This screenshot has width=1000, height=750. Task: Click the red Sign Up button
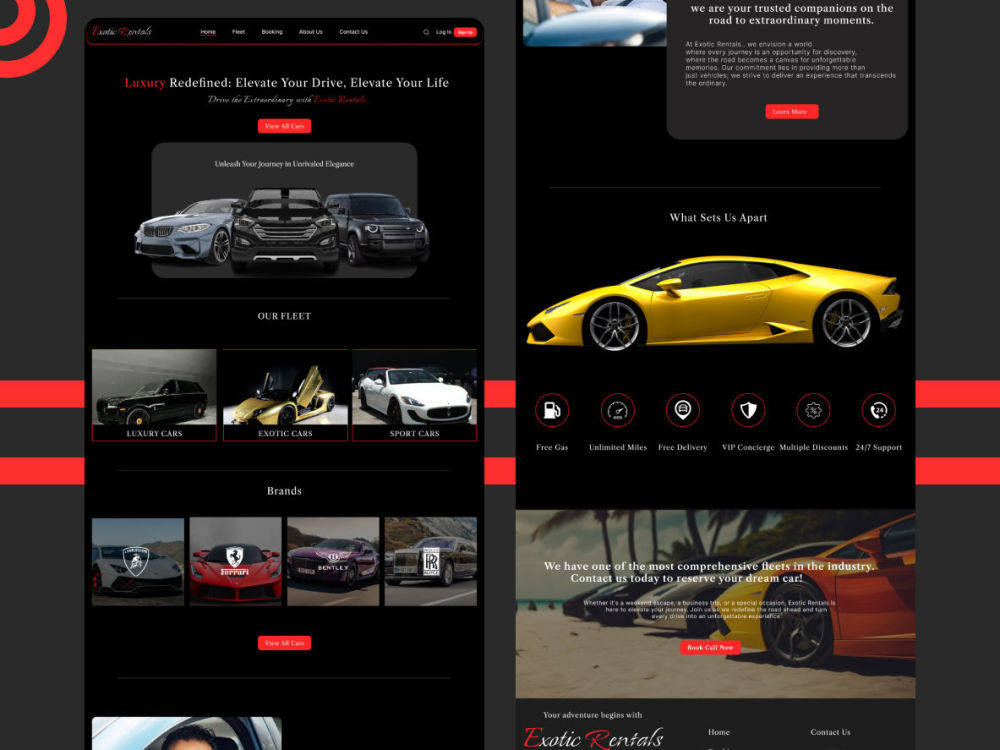click(465, 32)
